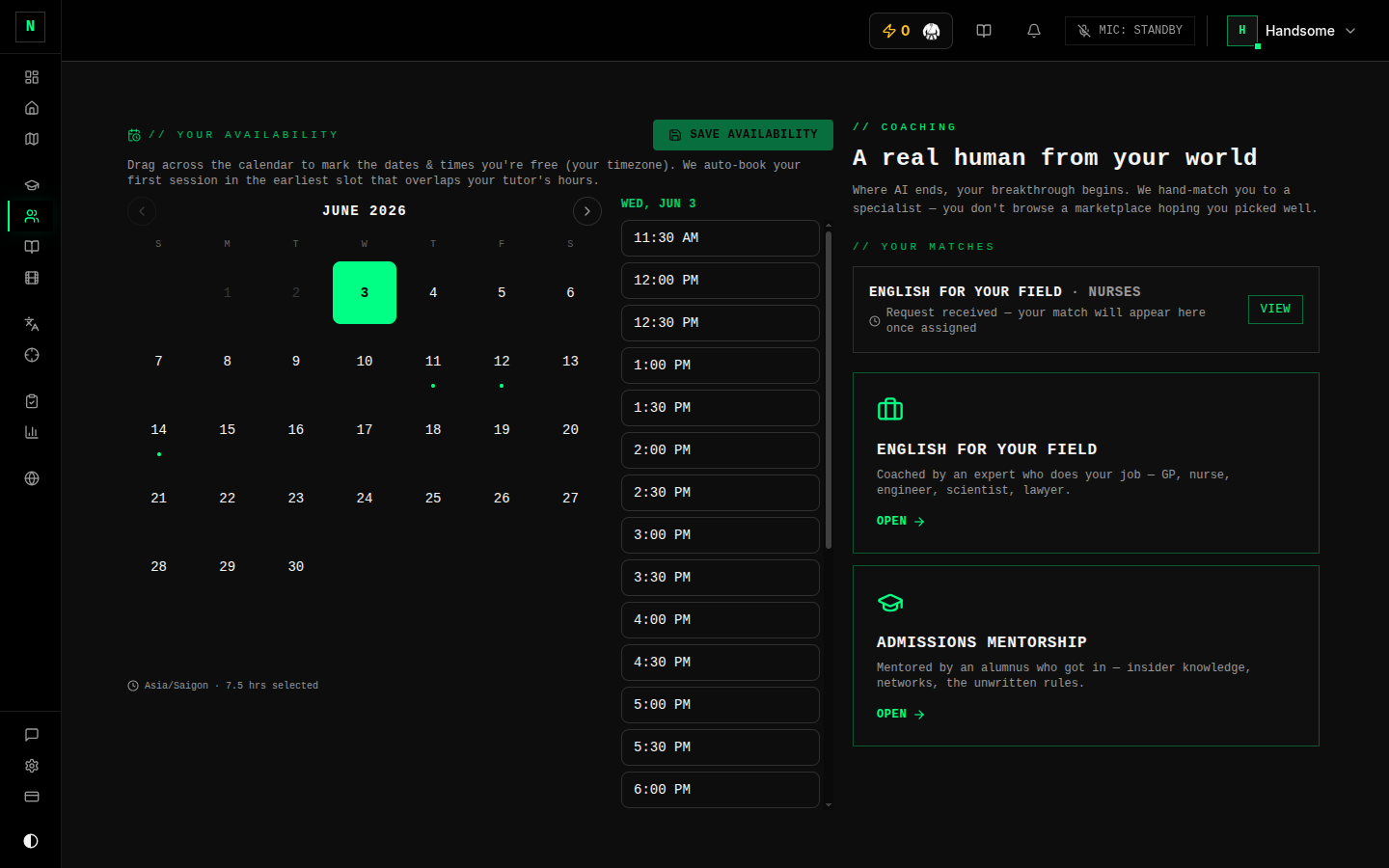Viewport: 1389px width, 868px height.
Task: Open the credit card billing icon in sidebar
Action: (32, 797)
